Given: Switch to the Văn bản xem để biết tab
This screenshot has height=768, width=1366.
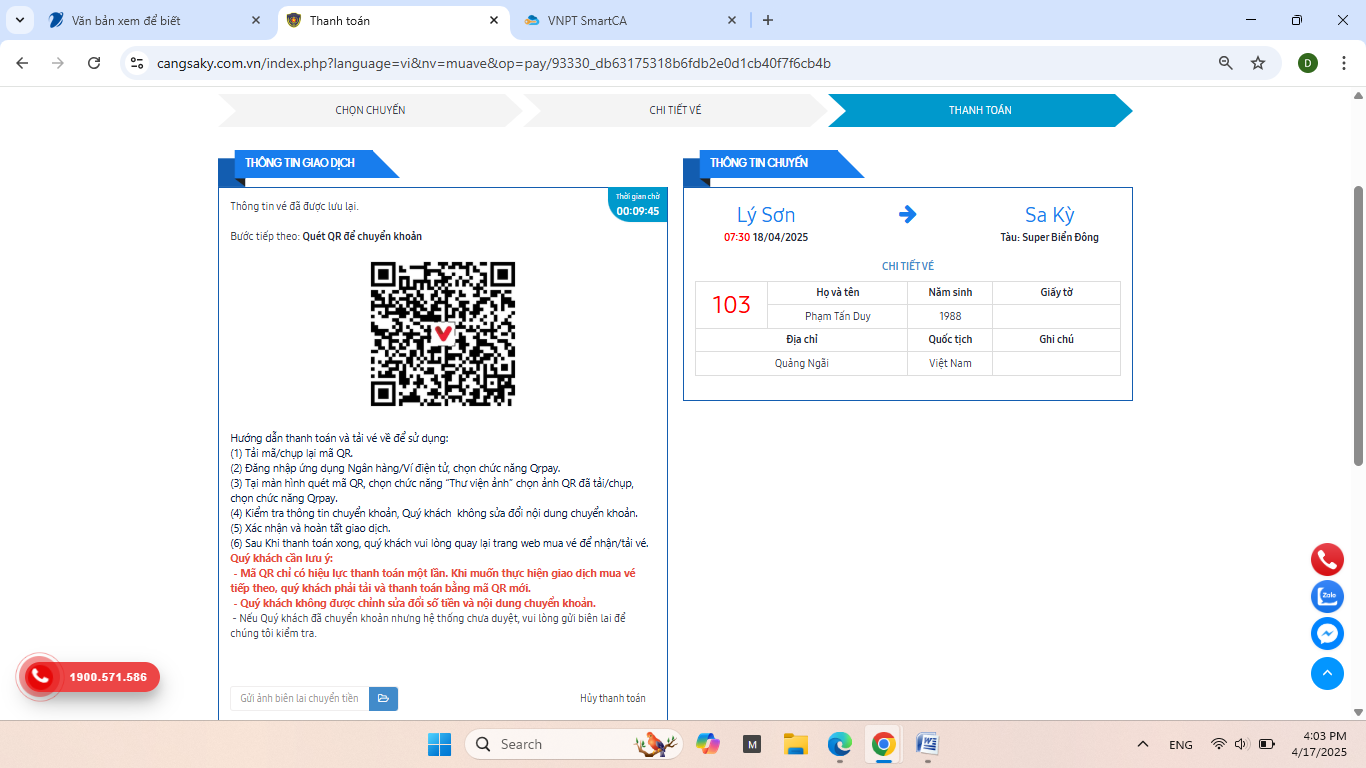Looking at the screenshot, I should click(x=150, y=20).
